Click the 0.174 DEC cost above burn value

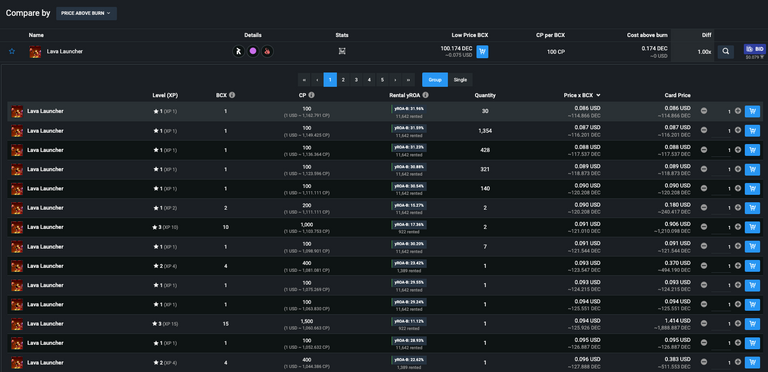point(654,48)
